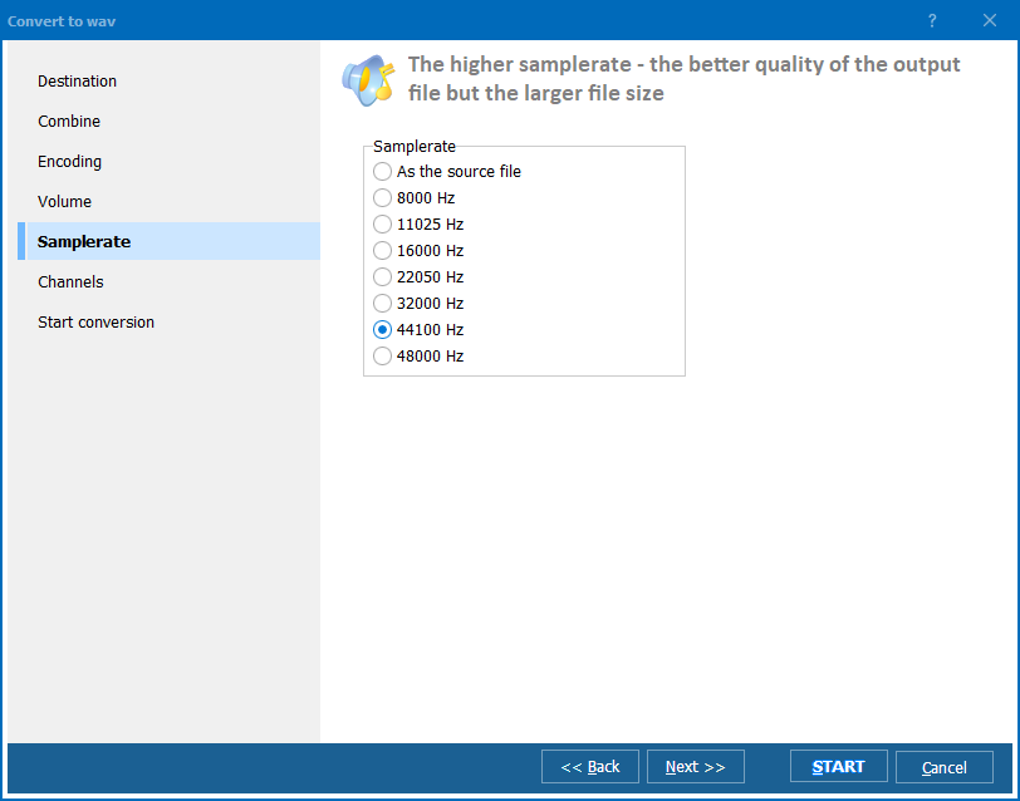The height and width of the screenshot is (801, 1020).
Task: Enable the 48000 Hz samplerate
Action: (382, 356)
